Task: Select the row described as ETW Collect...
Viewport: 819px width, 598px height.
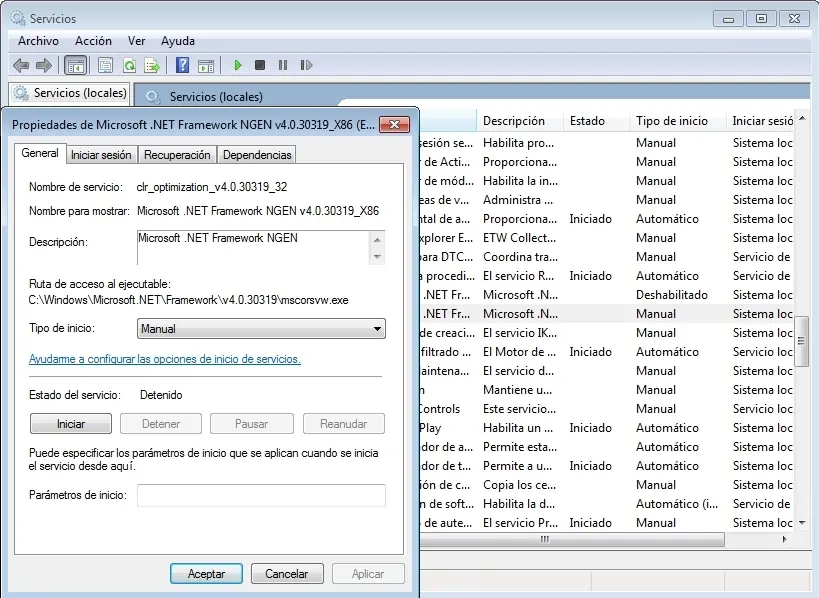Action: click(606, 238)
